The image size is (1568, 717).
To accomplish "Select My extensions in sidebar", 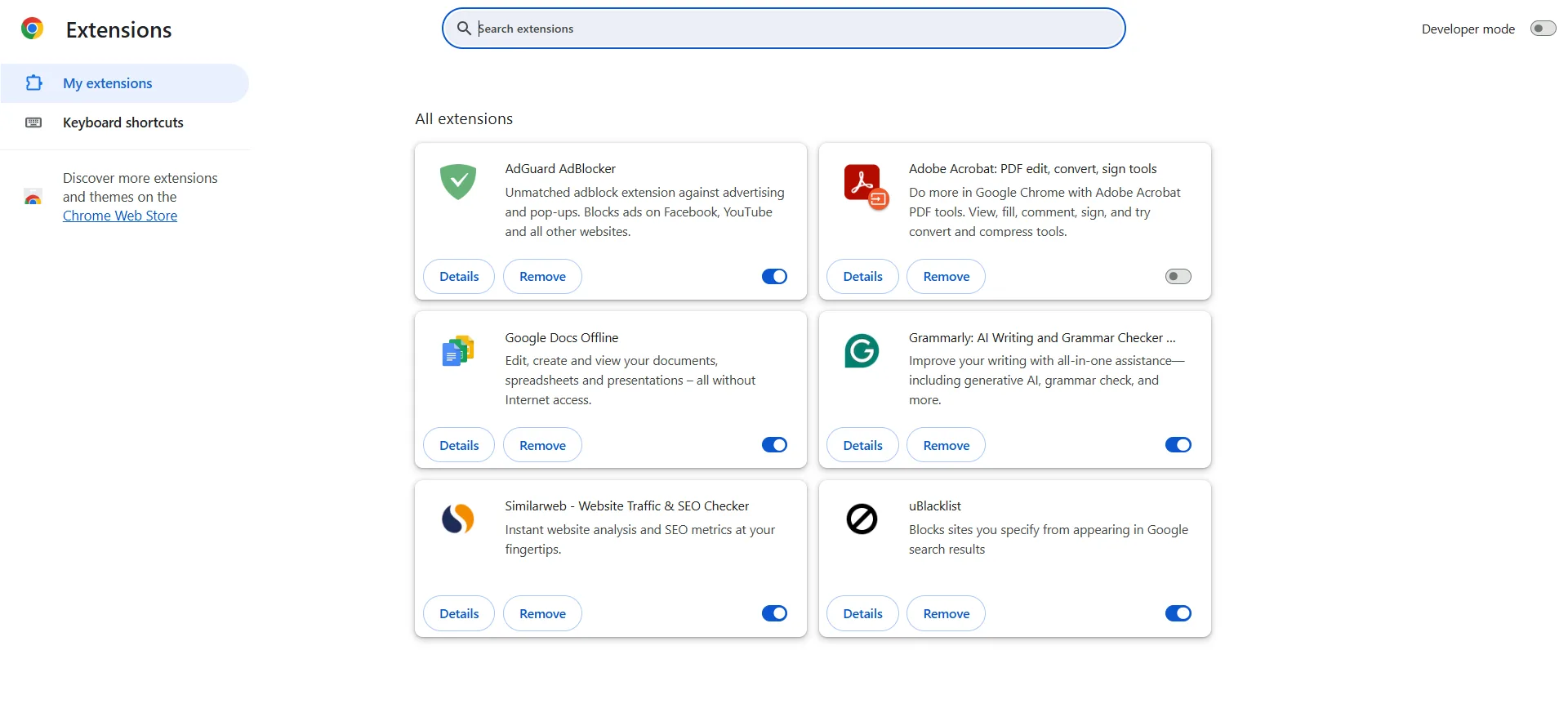I will coord(124,83).
